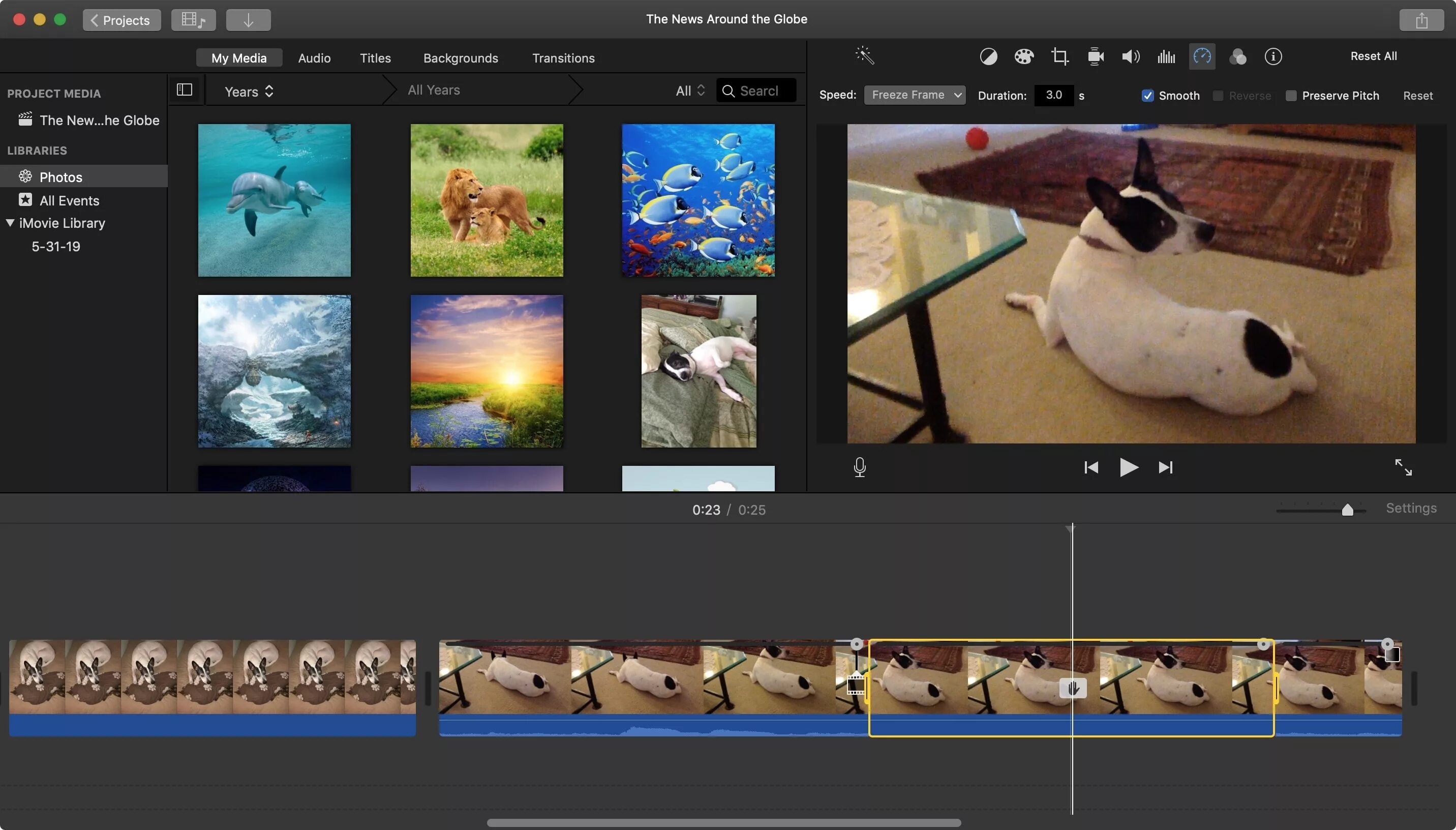Click the magic wand auto-enhance icon
This screenshot has height=830, width=1456.
(x=864, y=56)
